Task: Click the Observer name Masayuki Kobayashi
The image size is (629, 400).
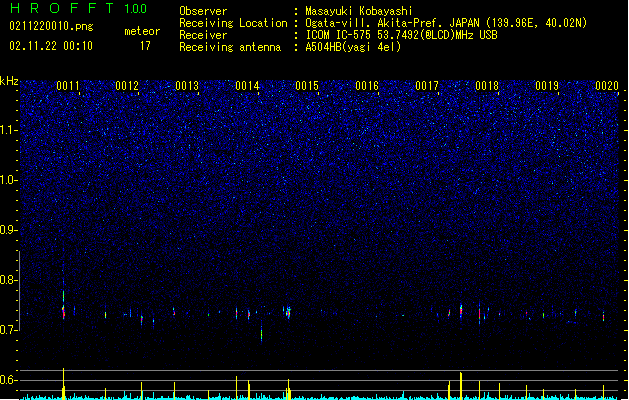Action: [359, 11]
